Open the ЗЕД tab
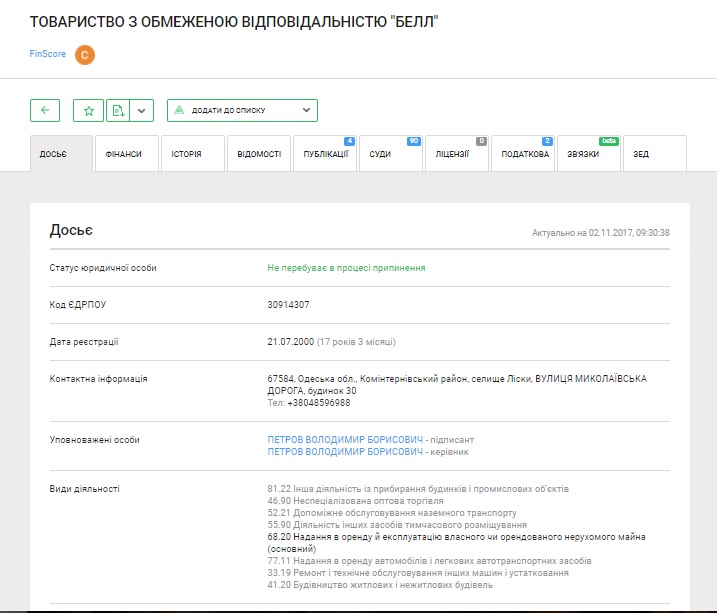The image size is (717, 613). pyautogui.click(x=641, y=154)
